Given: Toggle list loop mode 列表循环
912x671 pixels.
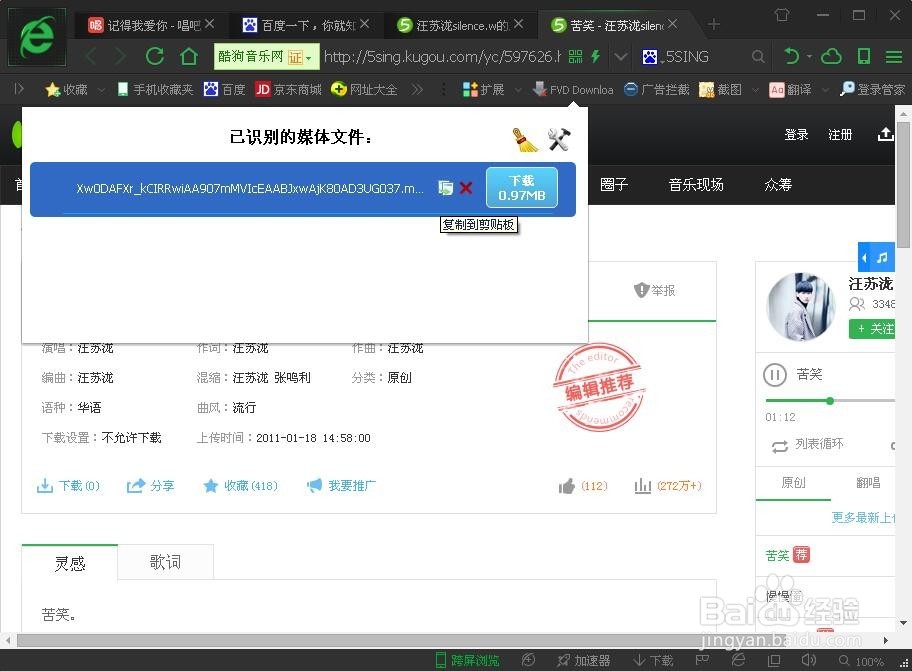Looking at the screenshot, I should tap(807, 445).
